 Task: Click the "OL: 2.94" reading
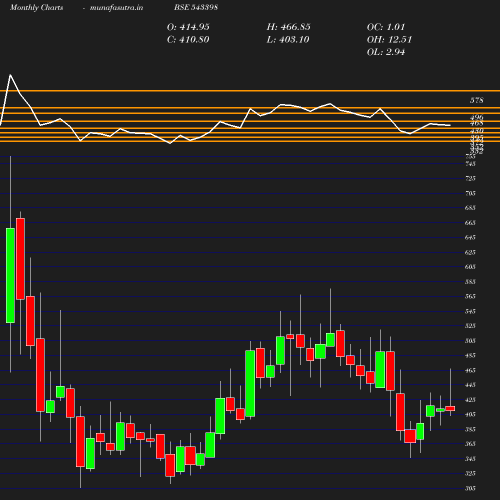tap(386, 52)
